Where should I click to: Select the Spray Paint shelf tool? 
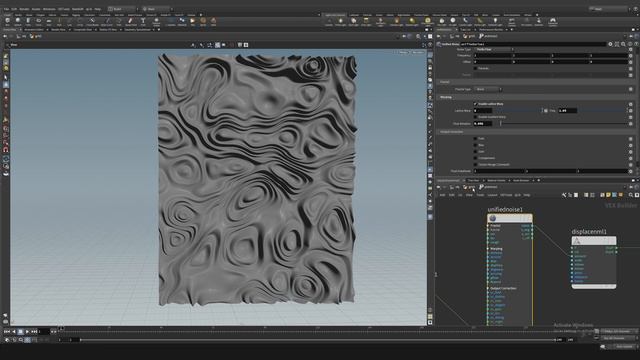coord(130,22)
